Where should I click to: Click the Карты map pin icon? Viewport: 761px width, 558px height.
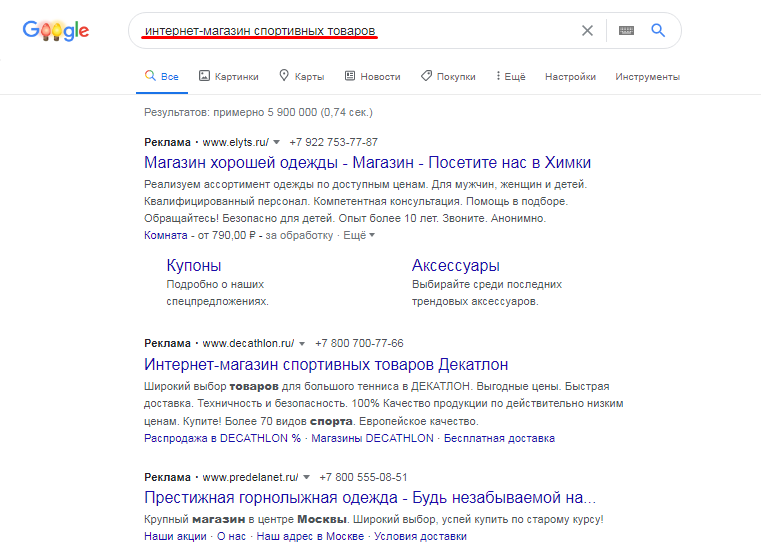(284, 76)
